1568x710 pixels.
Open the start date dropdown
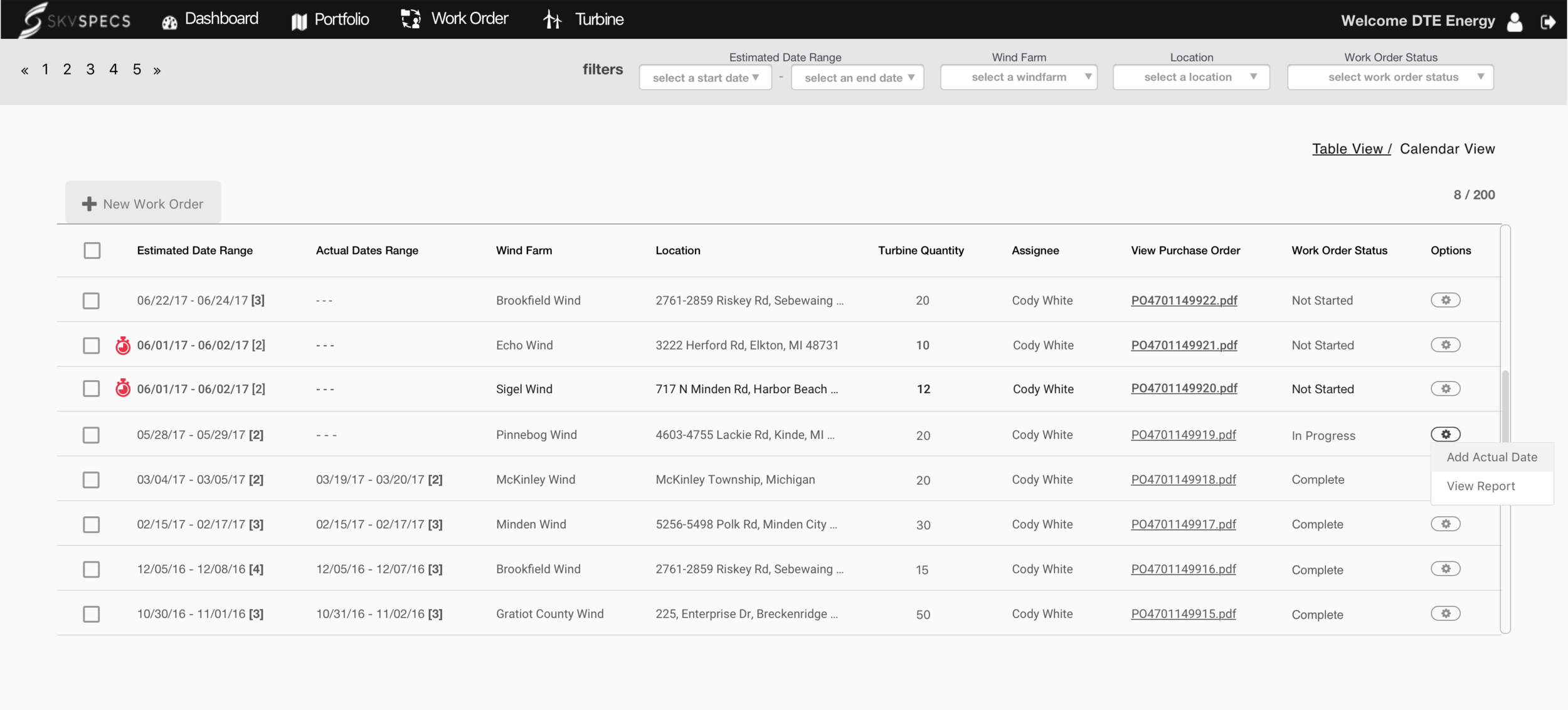(x=705, y=78)
